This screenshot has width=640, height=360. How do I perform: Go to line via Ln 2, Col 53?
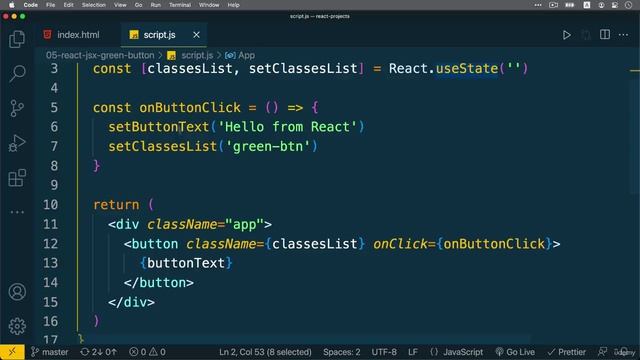265,352
